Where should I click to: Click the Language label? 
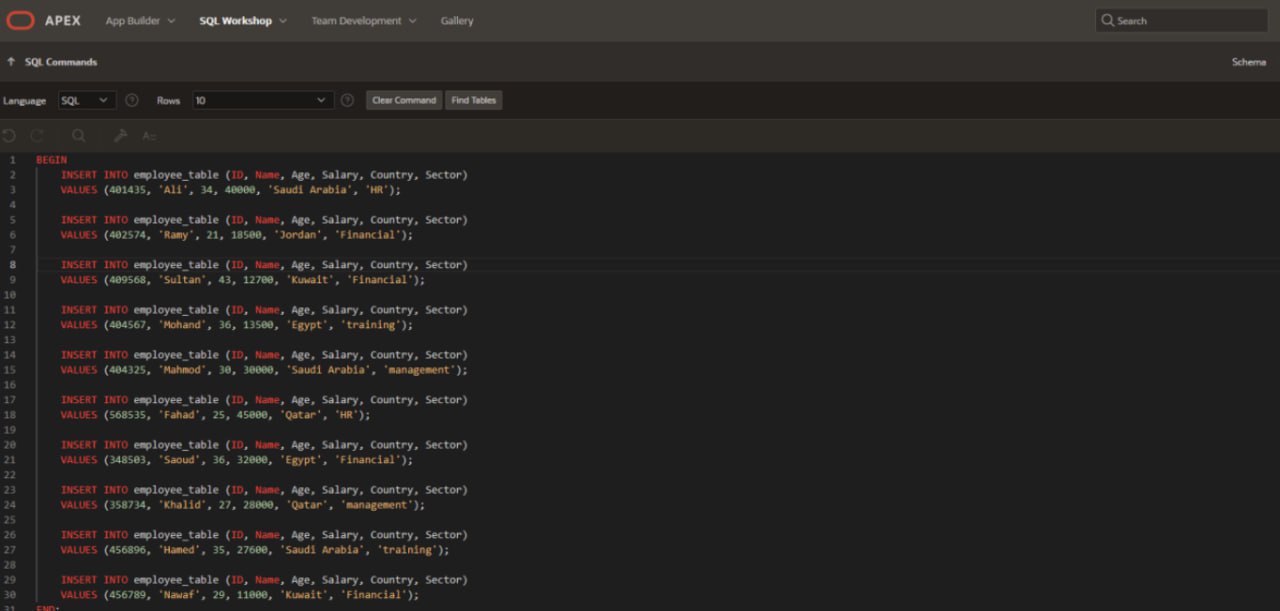[x=24, y=101]
